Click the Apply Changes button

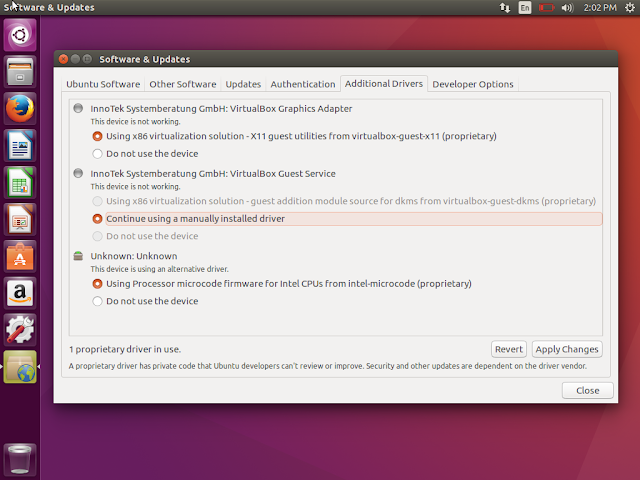tap(567, 349)
